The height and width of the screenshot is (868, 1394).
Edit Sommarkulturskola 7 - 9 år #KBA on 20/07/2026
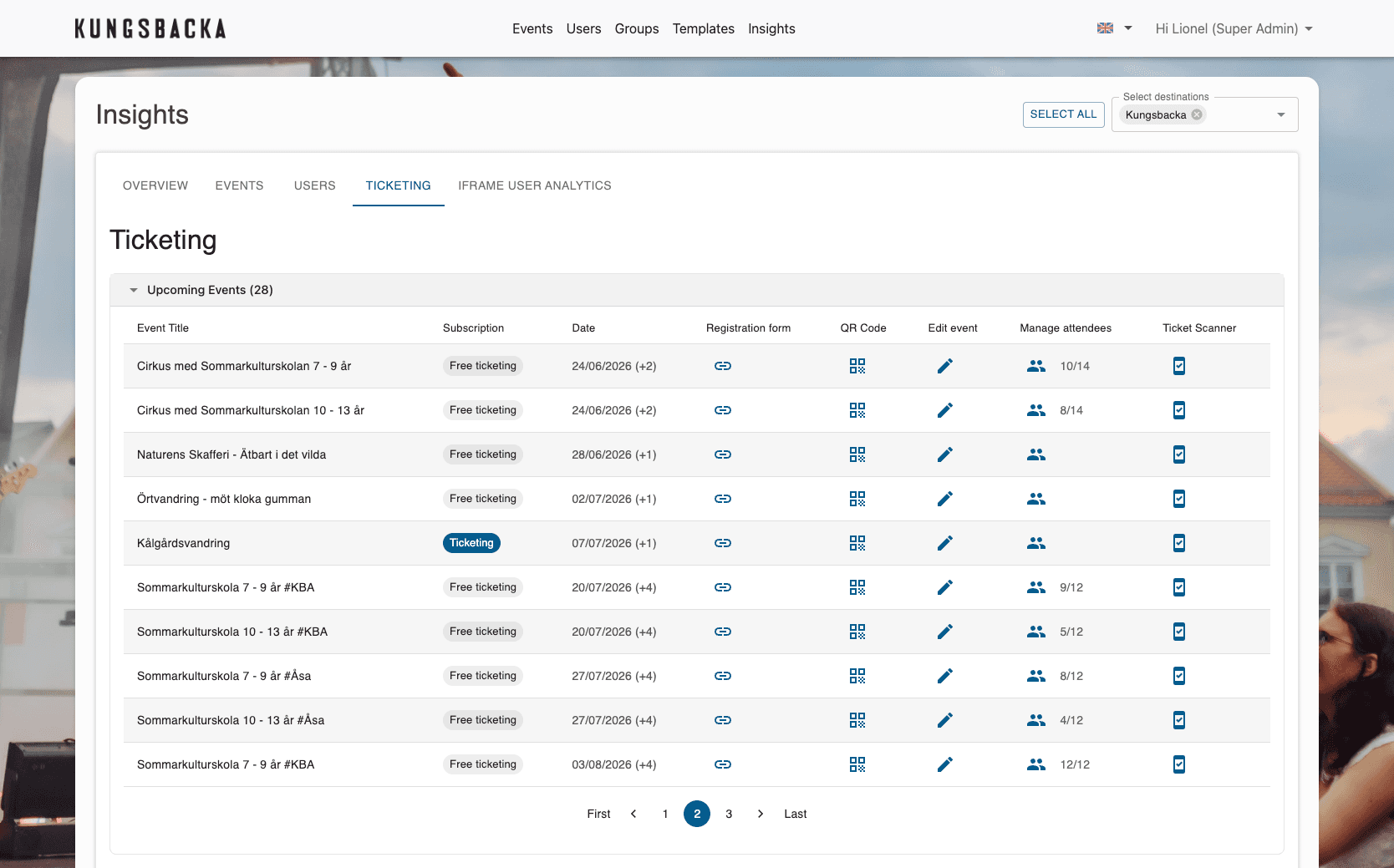click(945, 587)
